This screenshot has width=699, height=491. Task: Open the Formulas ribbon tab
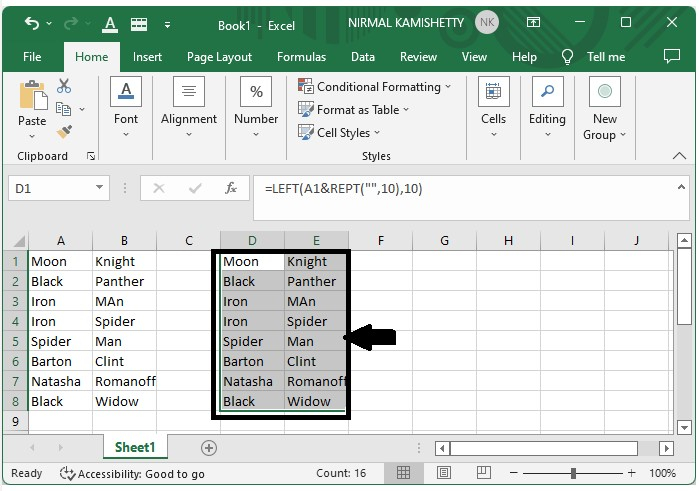click(301, 57)
